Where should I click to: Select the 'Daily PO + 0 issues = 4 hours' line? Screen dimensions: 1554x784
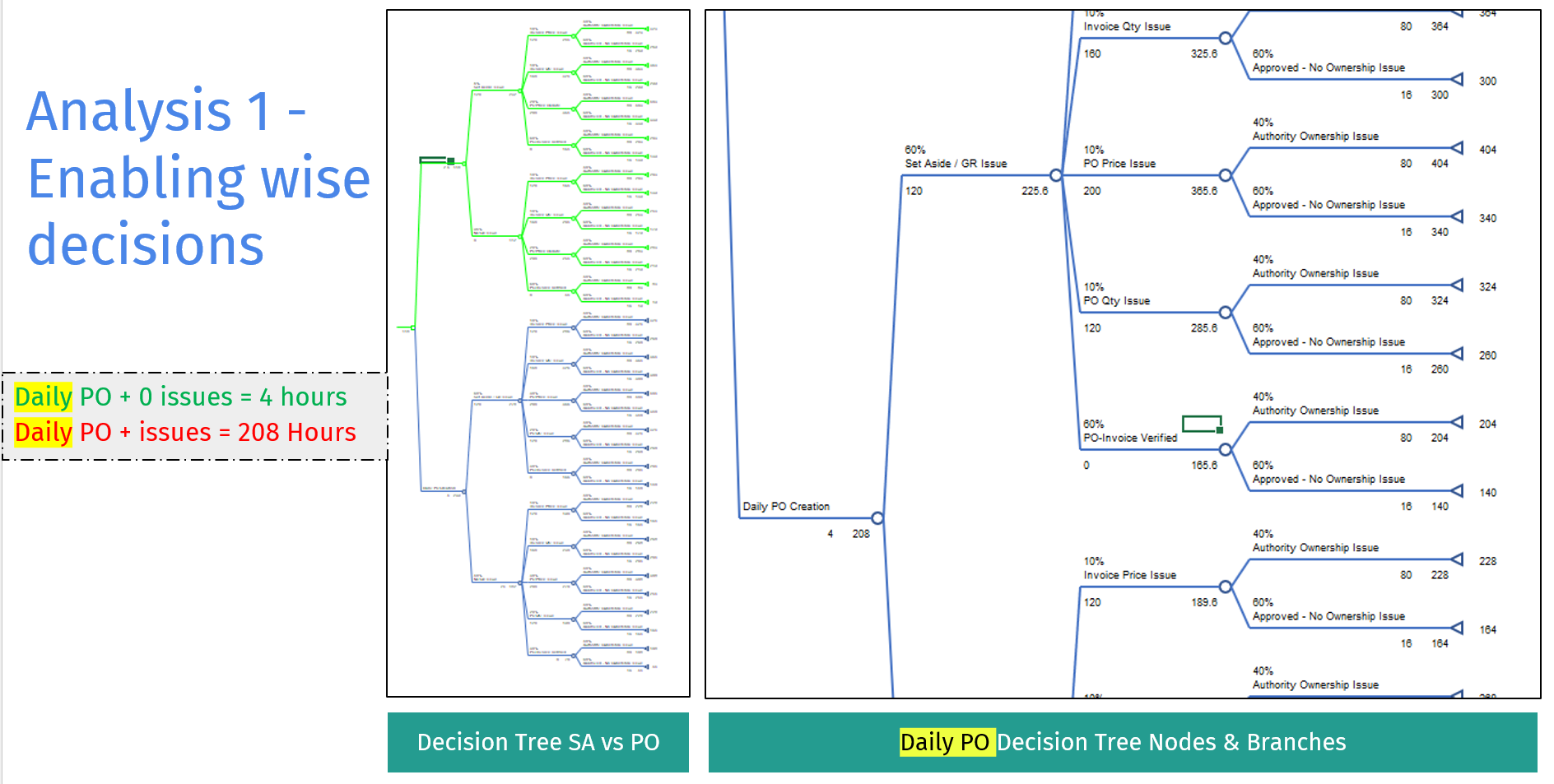click(x=181, y=397)
